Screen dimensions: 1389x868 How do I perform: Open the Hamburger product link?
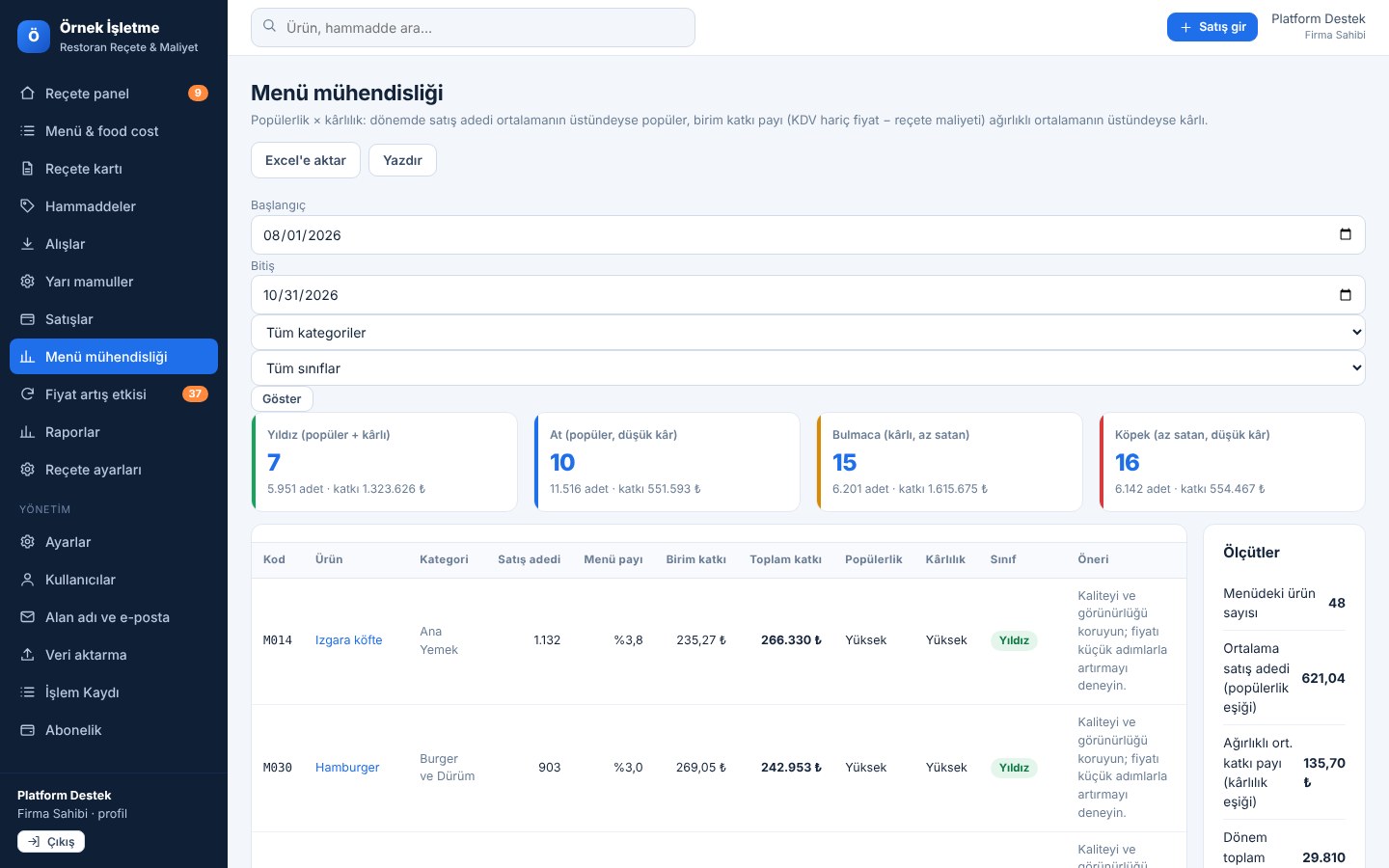click(347, 768)
